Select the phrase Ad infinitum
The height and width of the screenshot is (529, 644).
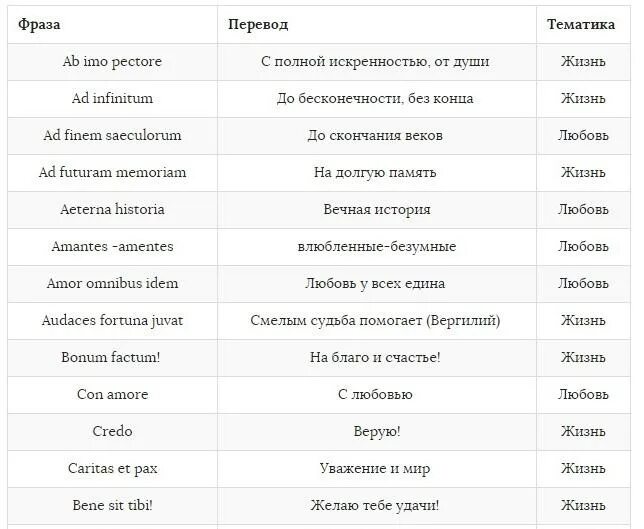coord(112,99)
